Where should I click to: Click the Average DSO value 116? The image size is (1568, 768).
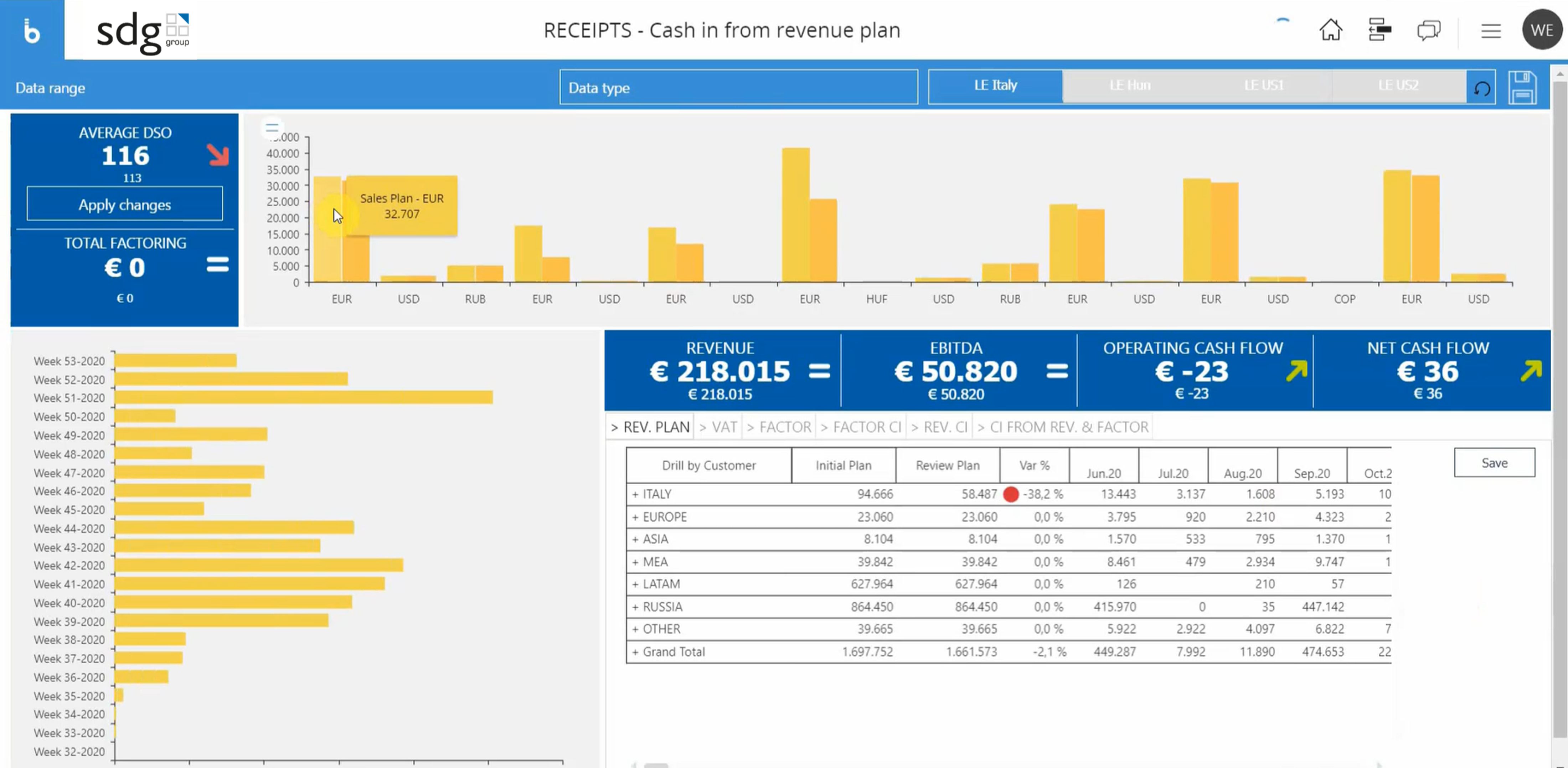coord(125,156)
